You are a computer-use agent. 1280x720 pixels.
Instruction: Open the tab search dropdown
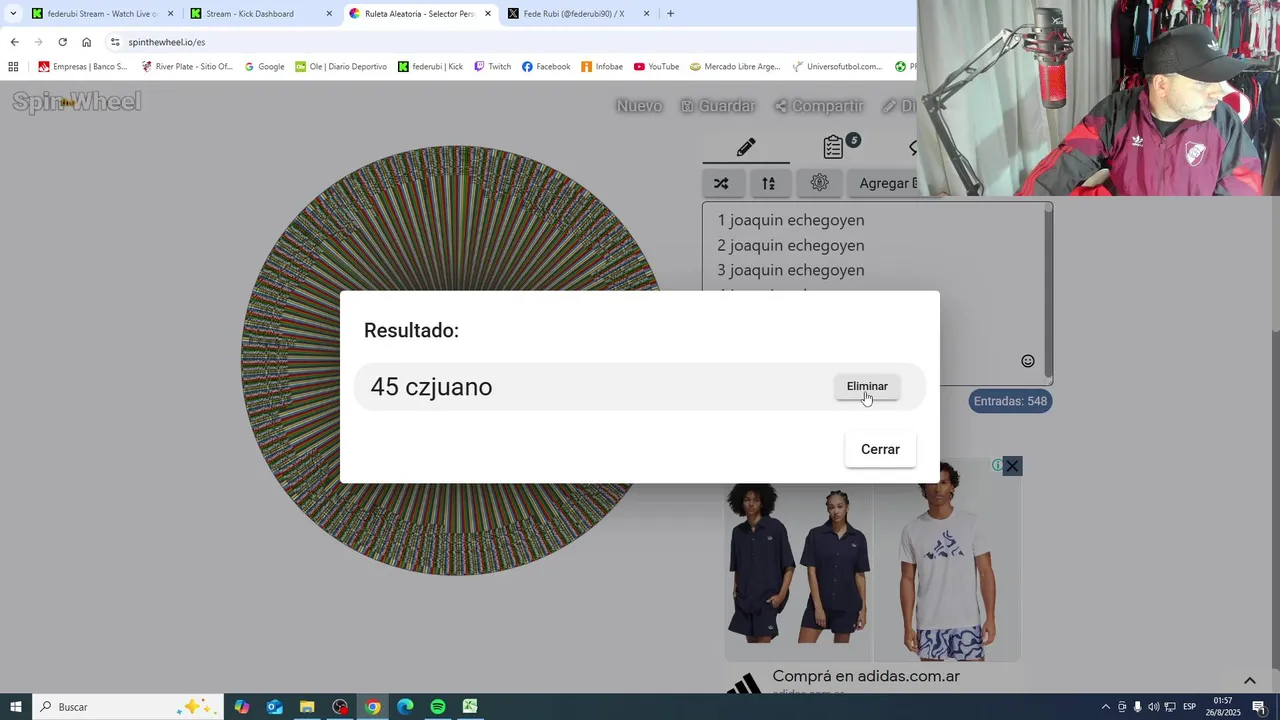(x=13, y=14)
